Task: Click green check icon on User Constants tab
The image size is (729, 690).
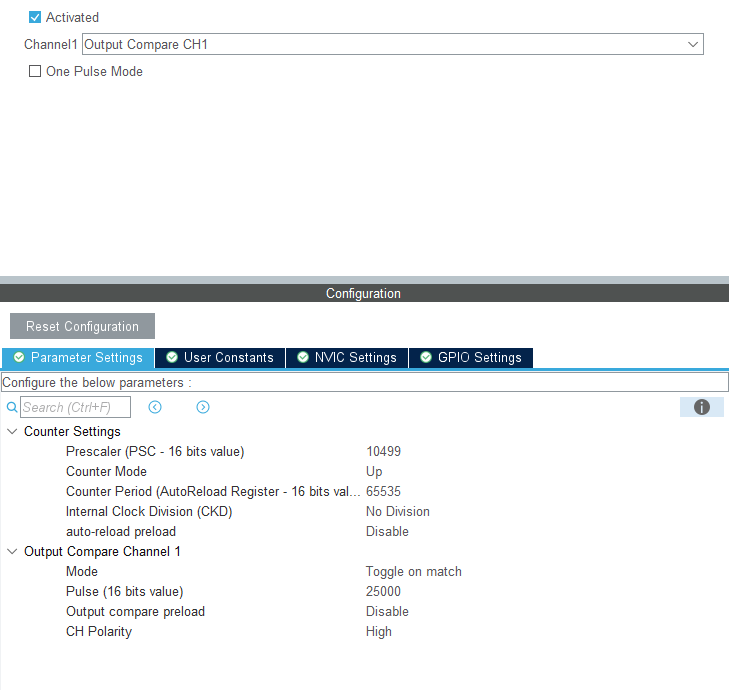Action: [x=172, y=357]
